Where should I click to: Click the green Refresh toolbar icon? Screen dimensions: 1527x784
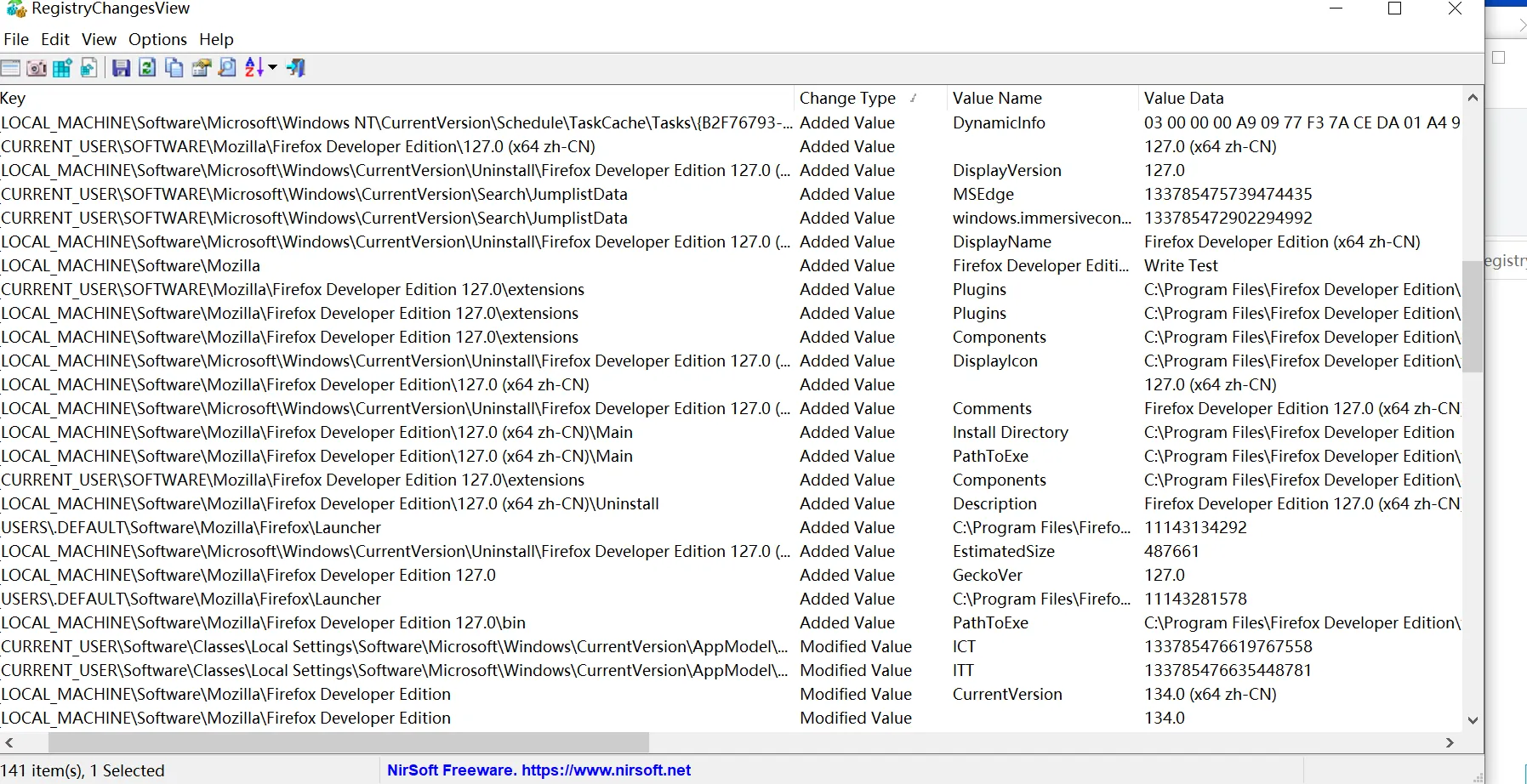[x=147, y=68]
